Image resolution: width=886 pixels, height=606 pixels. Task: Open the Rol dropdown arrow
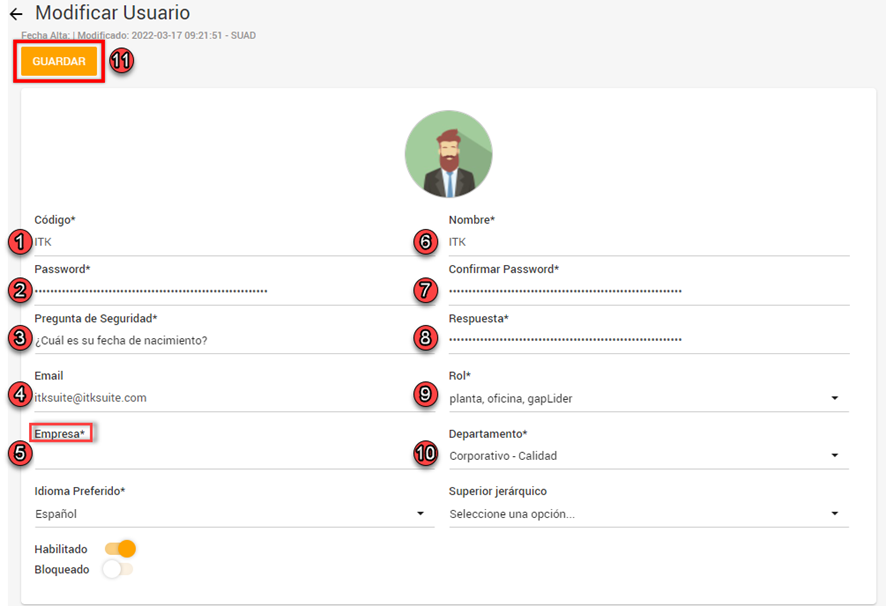pyautogui.click(x=834, y=399)
